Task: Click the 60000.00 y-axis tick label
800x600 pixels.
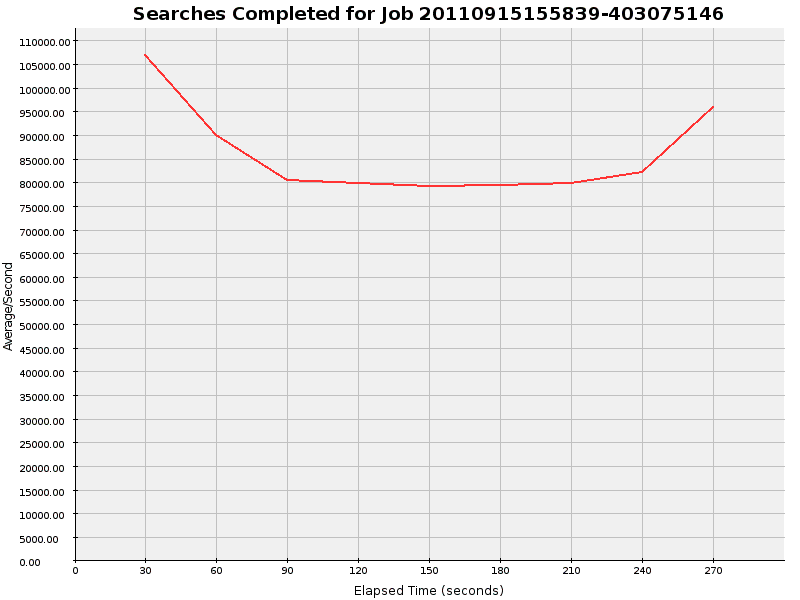Action: [x=44, y=279]
